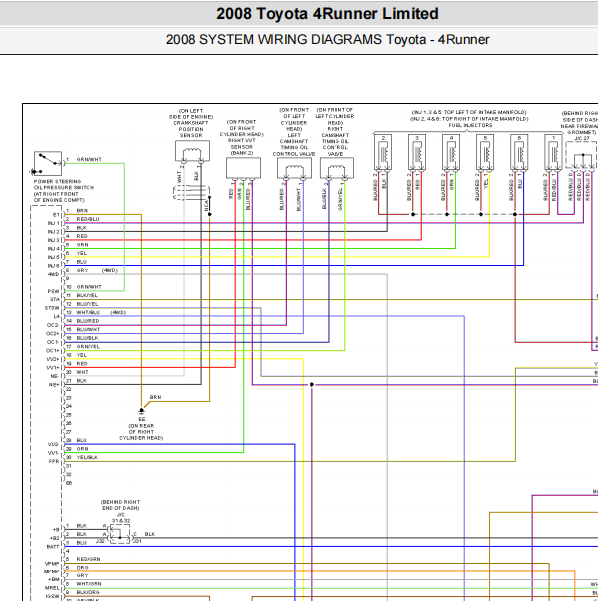Click the 'WHT' wire label at NE- pin 20

tap(82, 372)
